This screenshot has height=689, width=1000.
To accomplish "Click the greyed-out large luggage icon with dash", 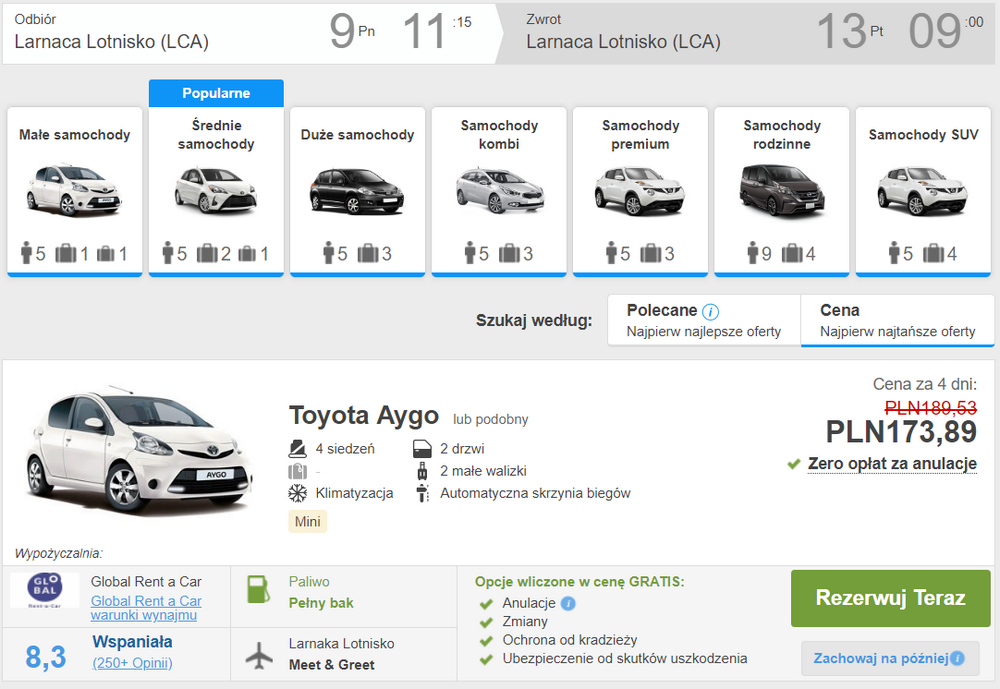I will coord(297,471).
